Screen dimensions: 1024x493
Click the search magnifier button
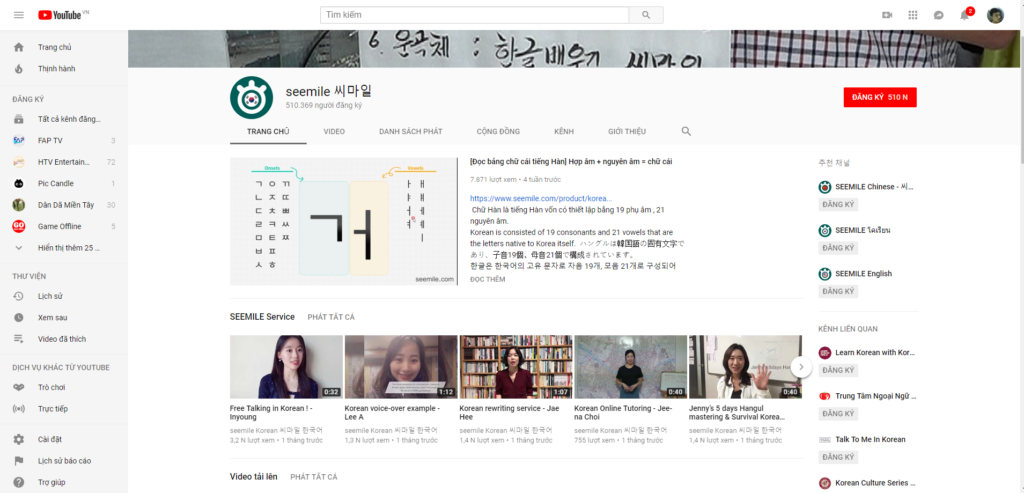click(646, 15)
